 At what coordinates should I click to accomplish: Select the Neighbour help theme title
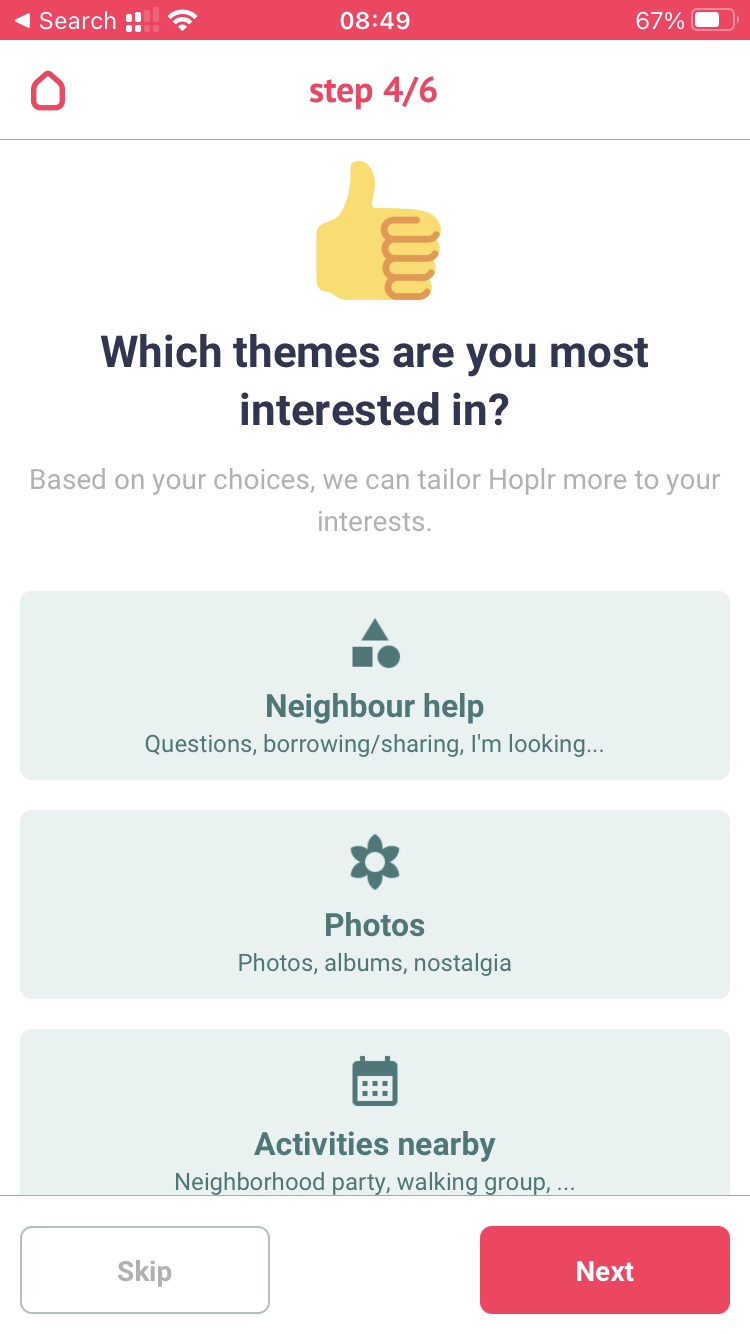[375, 706]
